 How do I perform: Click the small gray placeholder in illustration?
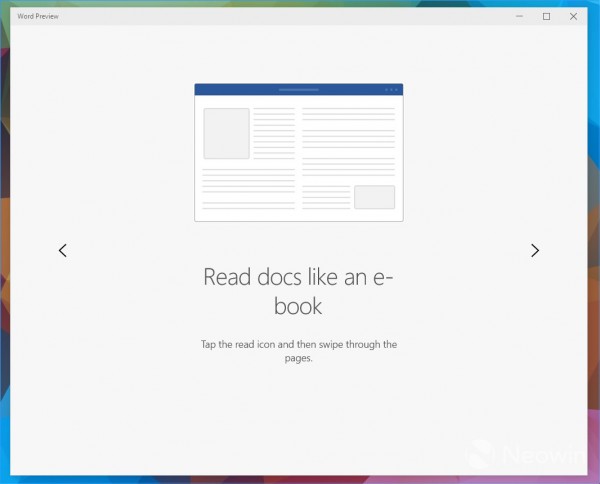point(374,197)
